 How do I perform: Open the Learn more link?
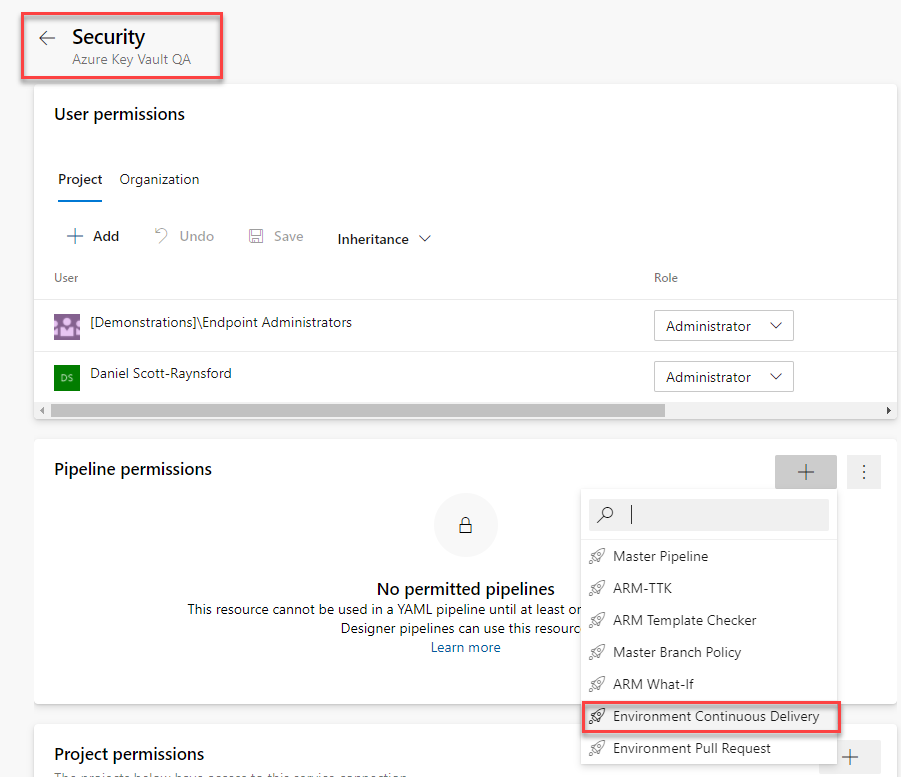(465, 647)
